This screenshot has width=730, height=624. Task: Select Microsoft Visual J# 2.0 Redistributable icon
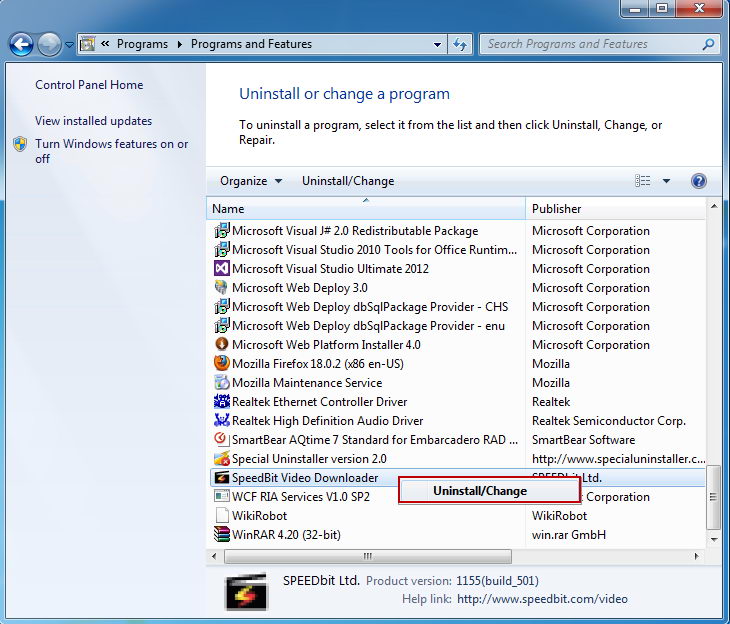(222, 231)
